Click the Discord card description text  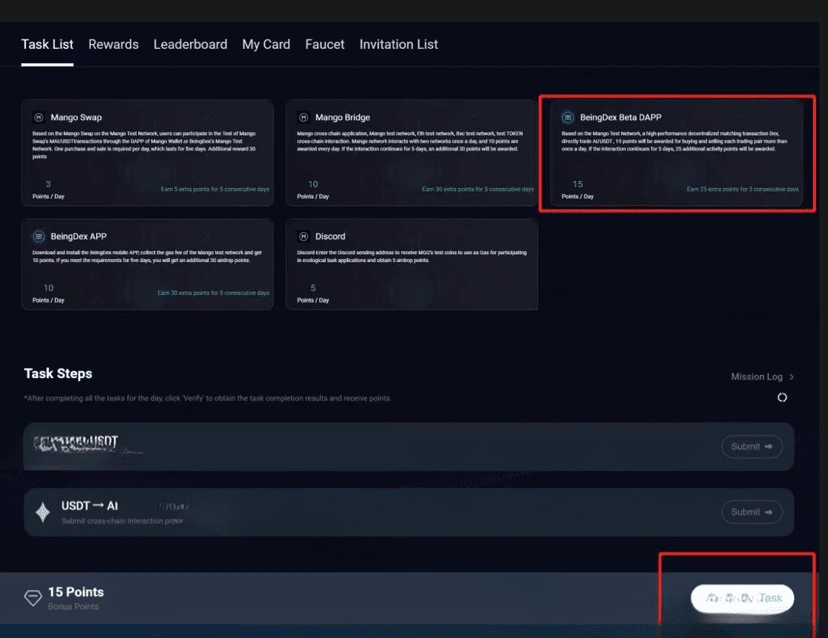click(412, 256)
